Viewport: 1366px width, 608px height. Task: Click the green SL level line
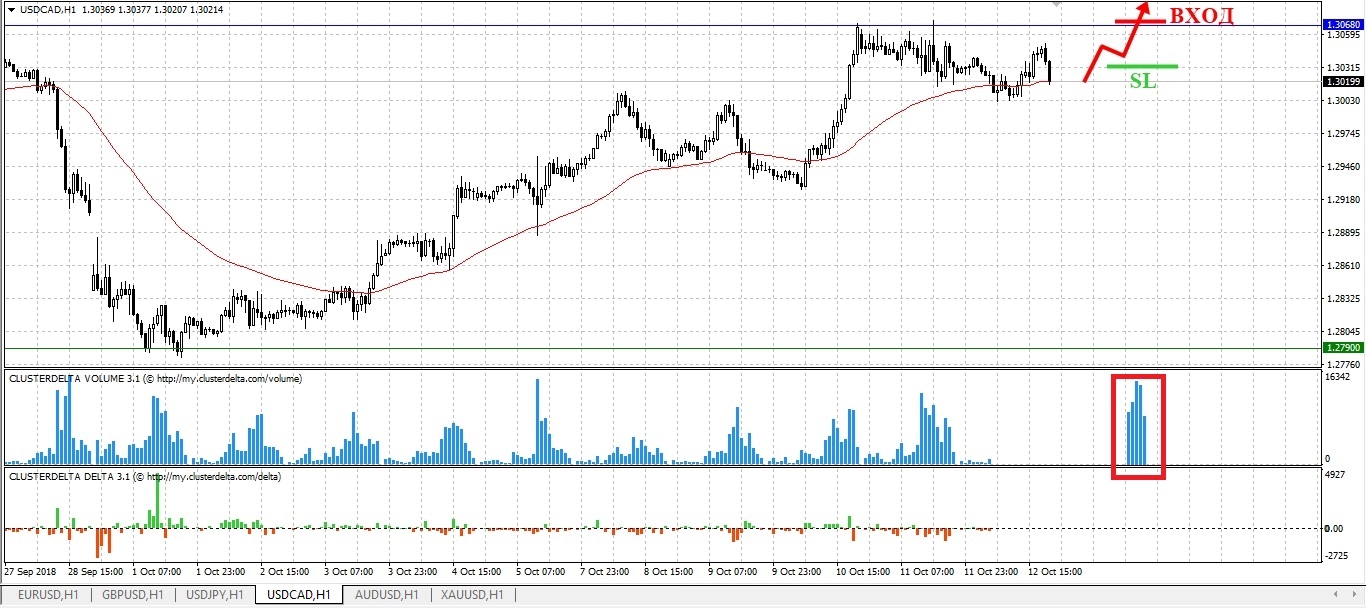[x=1142, y=66]
